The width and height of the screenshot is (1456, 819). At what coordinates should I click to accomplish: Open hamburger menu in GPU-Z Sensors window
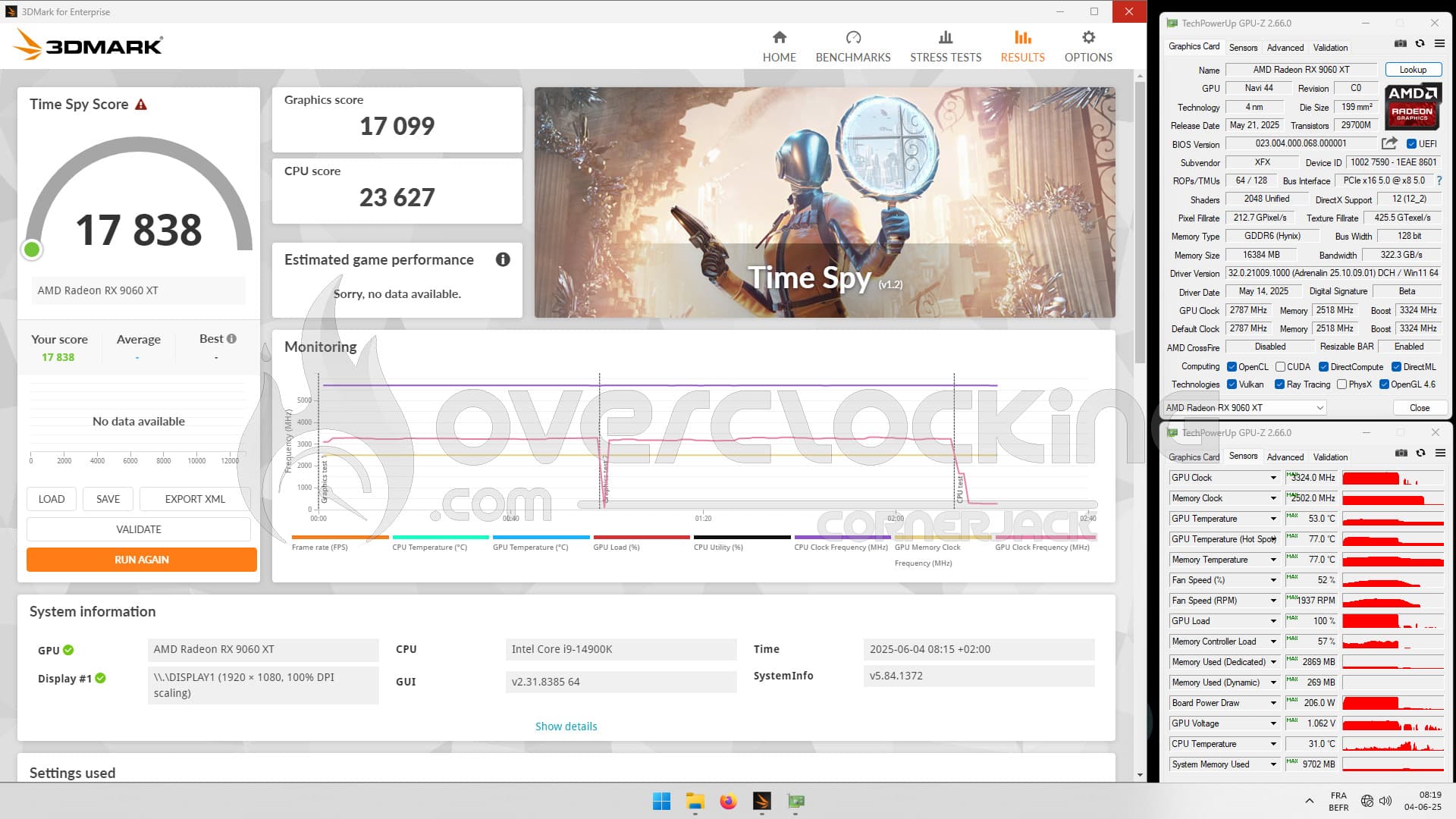click(x=1440, y=453)
